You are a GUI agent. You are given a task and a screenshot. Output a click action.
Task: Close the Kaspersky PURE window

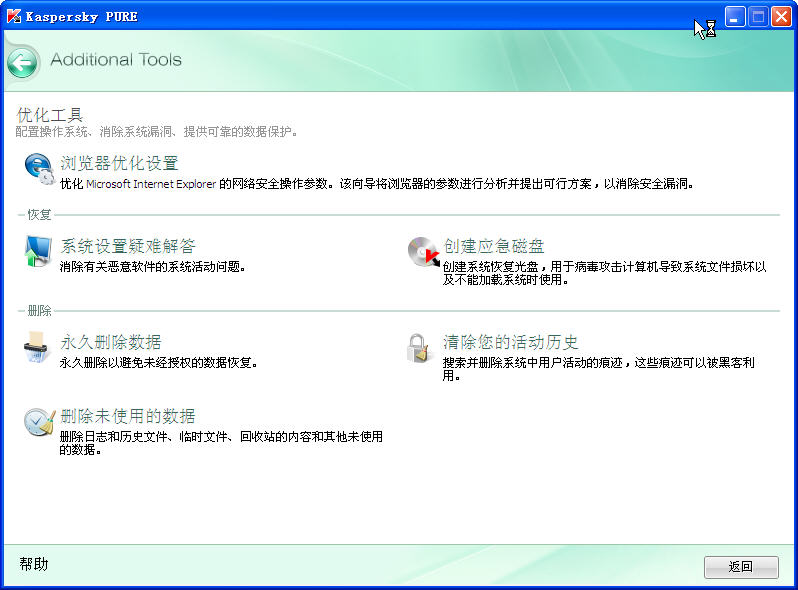pos(781,17)
